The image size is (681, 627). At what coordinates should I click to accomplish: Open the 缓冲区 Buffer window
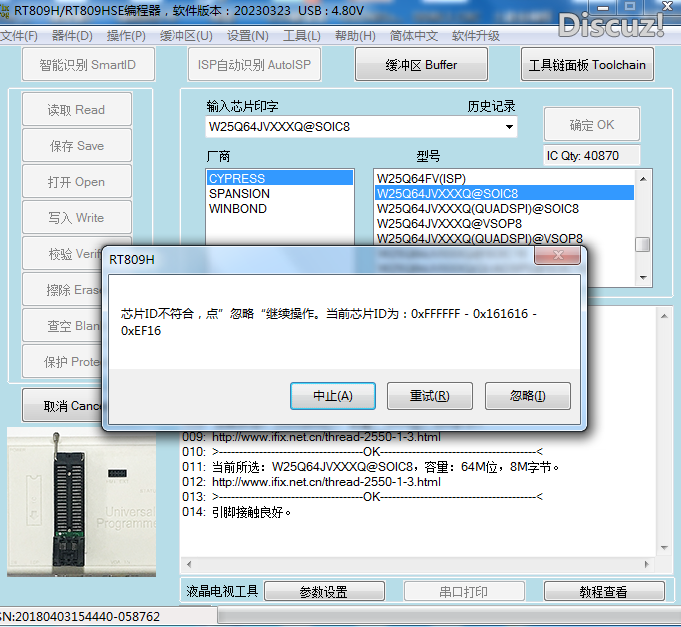coord(421,65)
